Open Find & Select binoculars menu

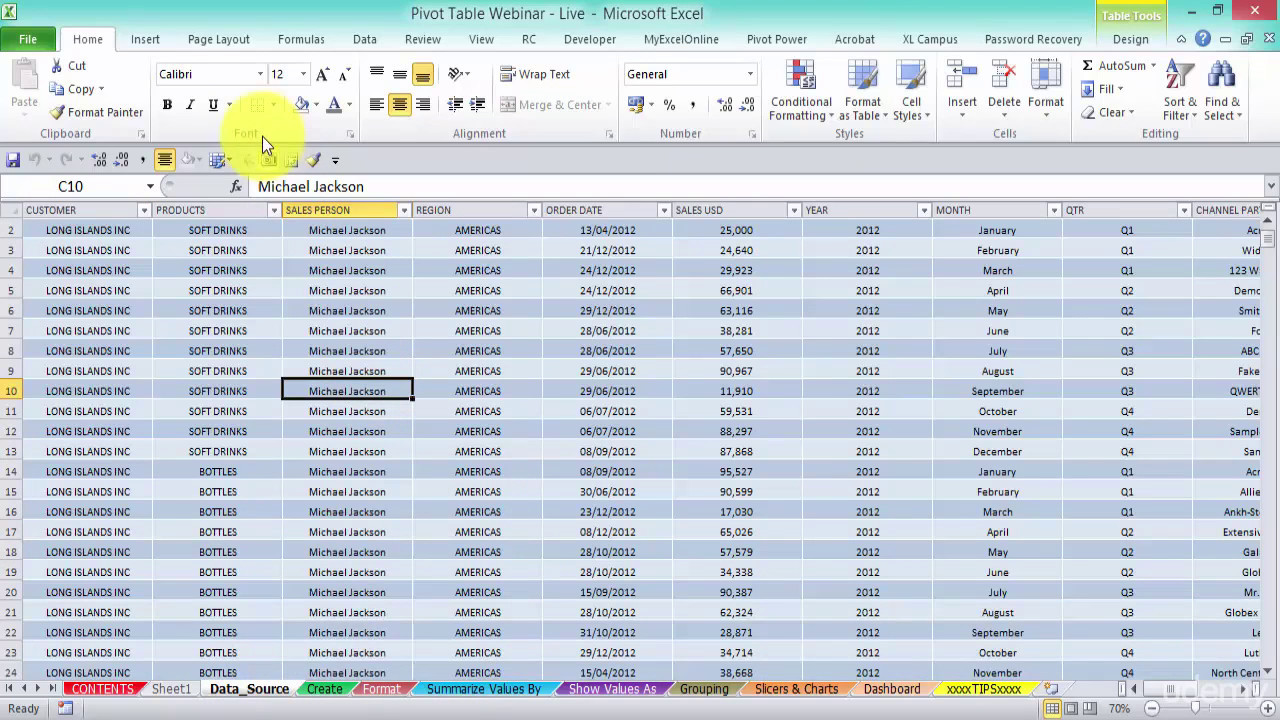point(1222,91)
